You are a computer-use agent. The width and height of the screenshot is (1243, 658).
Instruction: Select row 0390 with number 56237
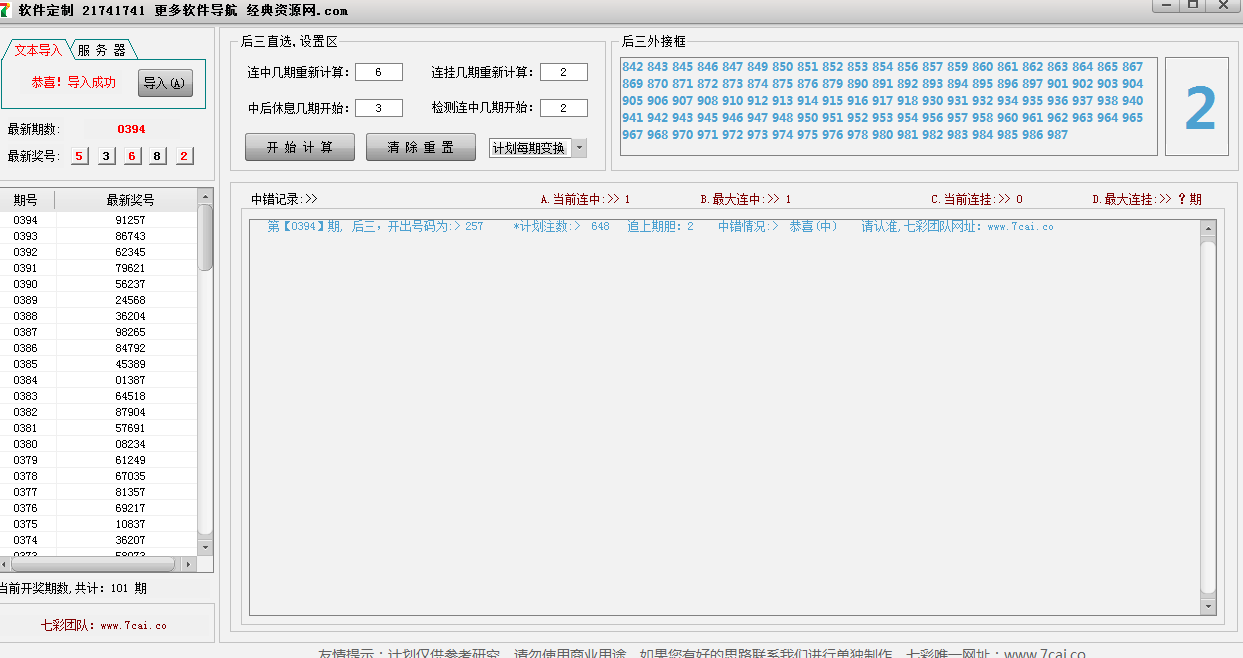98,284
